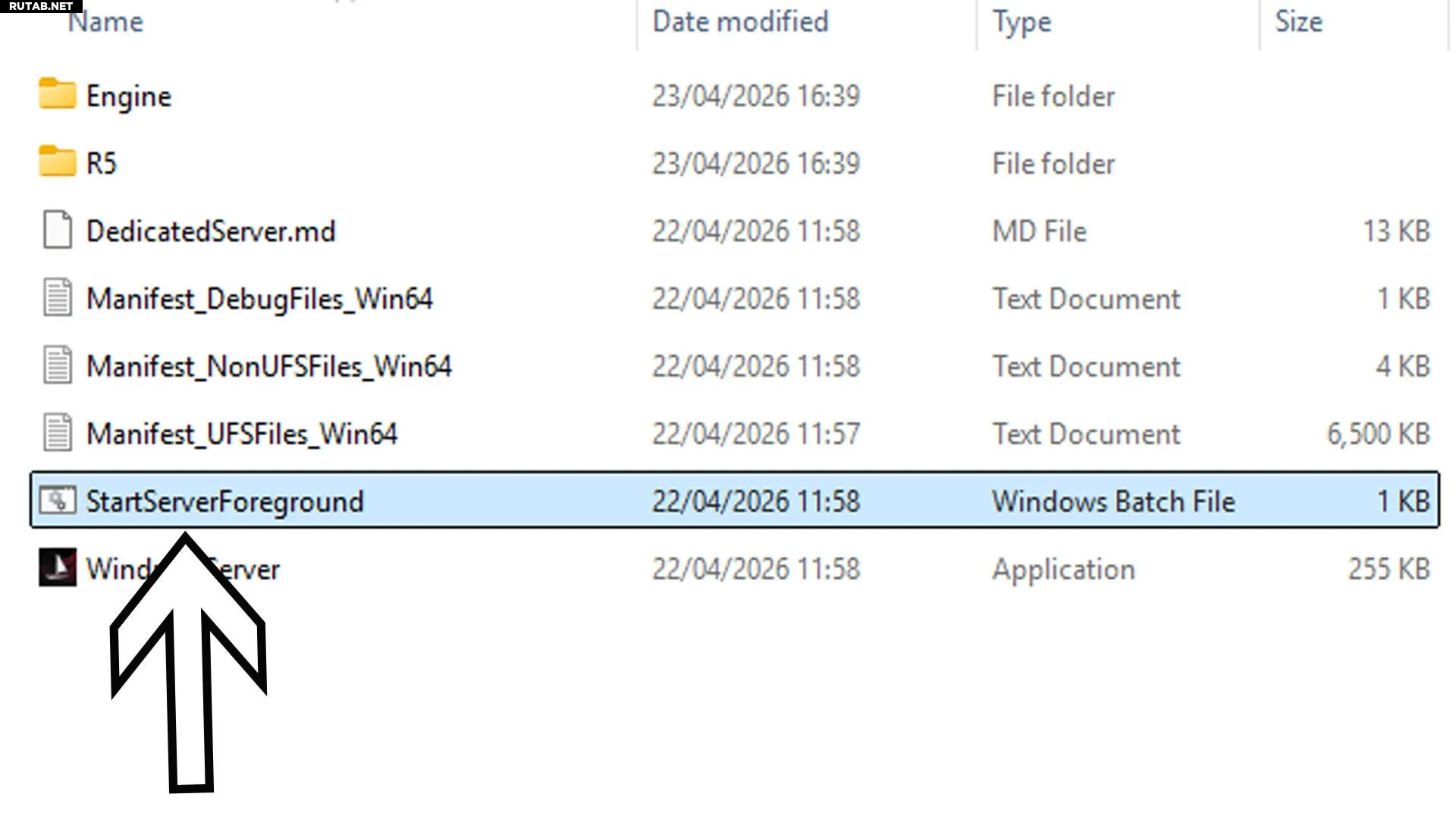
Task: Sort by the Size column header
Action: (1298, 22)
